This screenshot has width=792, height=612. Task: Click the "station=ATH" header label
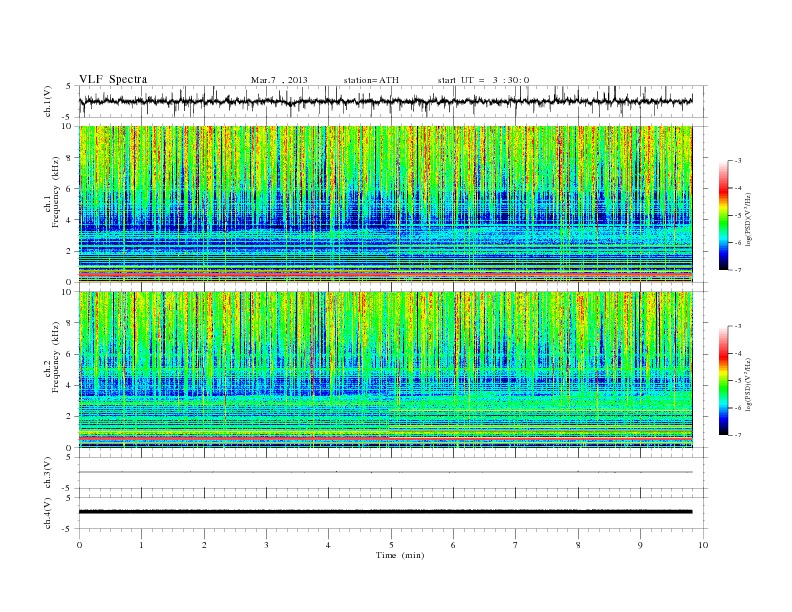coord(371,80)
